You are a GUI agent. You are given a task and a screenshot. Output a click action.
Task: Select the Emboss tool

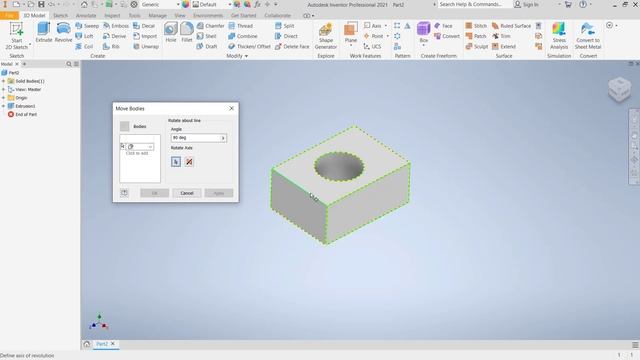[x=116, y=26]
